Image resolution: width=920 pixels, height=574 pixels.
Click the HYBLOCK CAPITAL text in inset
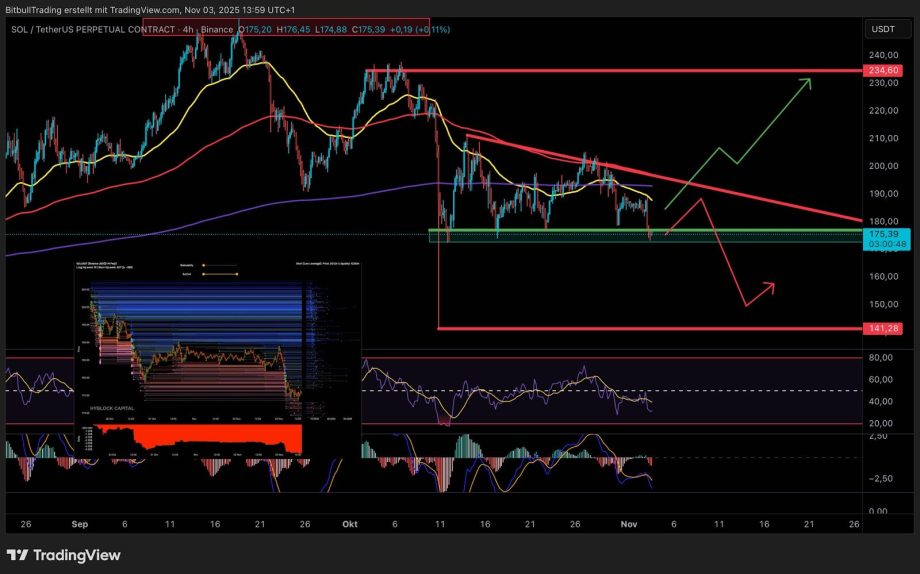point(111,408)
